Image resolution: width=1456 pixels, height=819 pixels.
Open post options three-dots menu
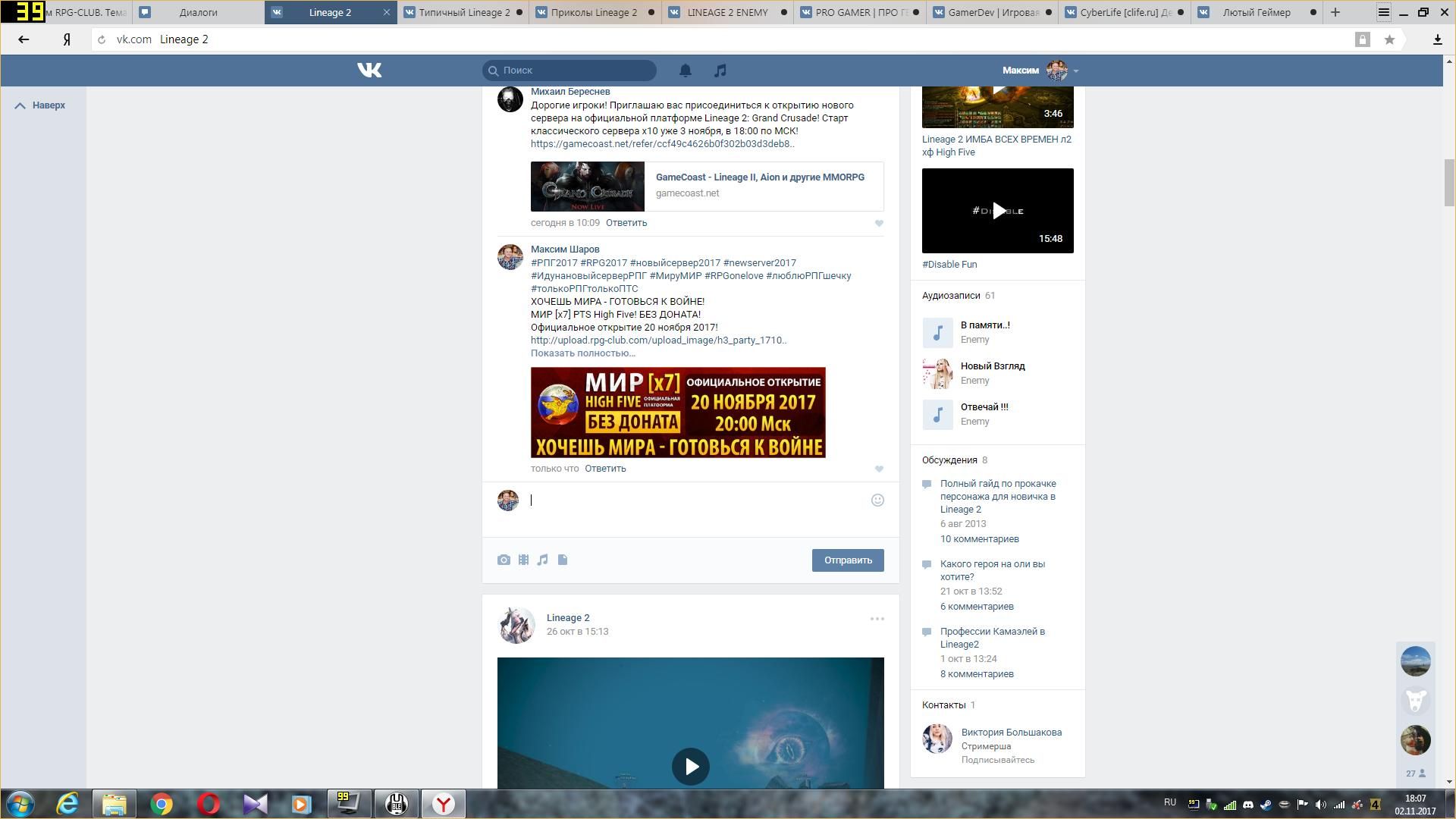[x=877, y=620]
